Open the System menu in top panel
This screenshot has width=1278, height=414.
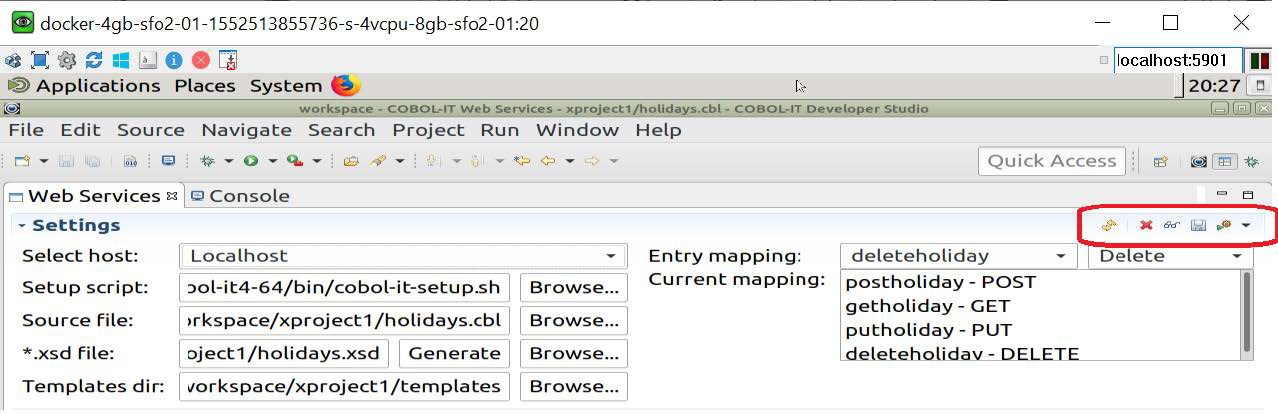click(285, 86)
